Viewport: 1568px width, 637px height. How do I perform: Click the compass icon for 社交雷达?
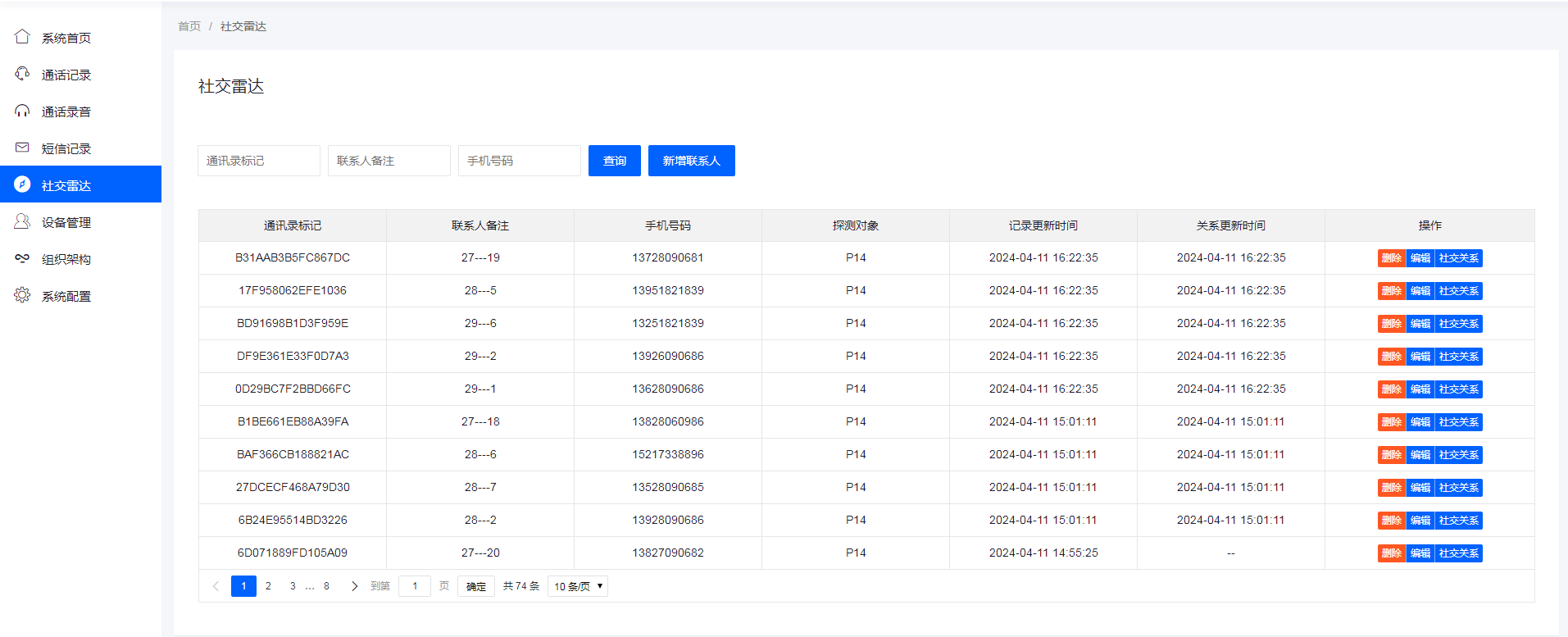22,184
